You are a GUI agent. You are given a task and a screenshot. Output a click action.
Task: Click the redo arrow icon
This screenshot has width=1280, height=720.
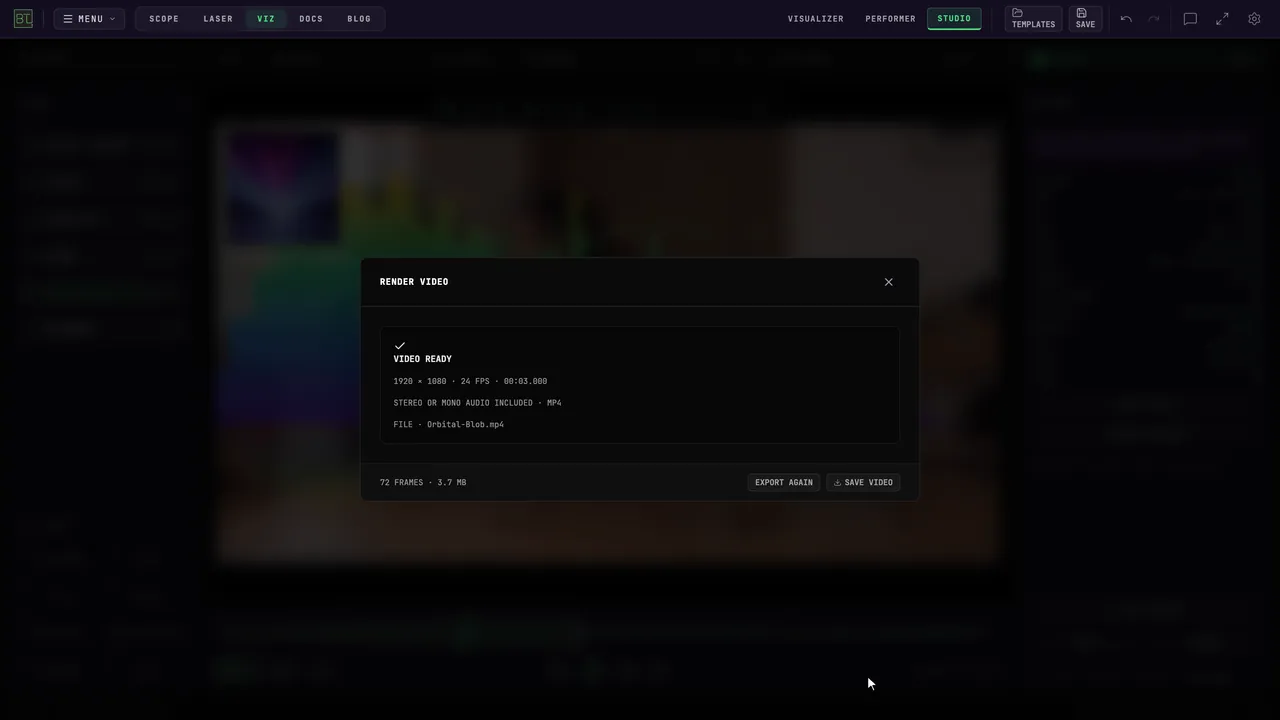[x=1154, y=19]
